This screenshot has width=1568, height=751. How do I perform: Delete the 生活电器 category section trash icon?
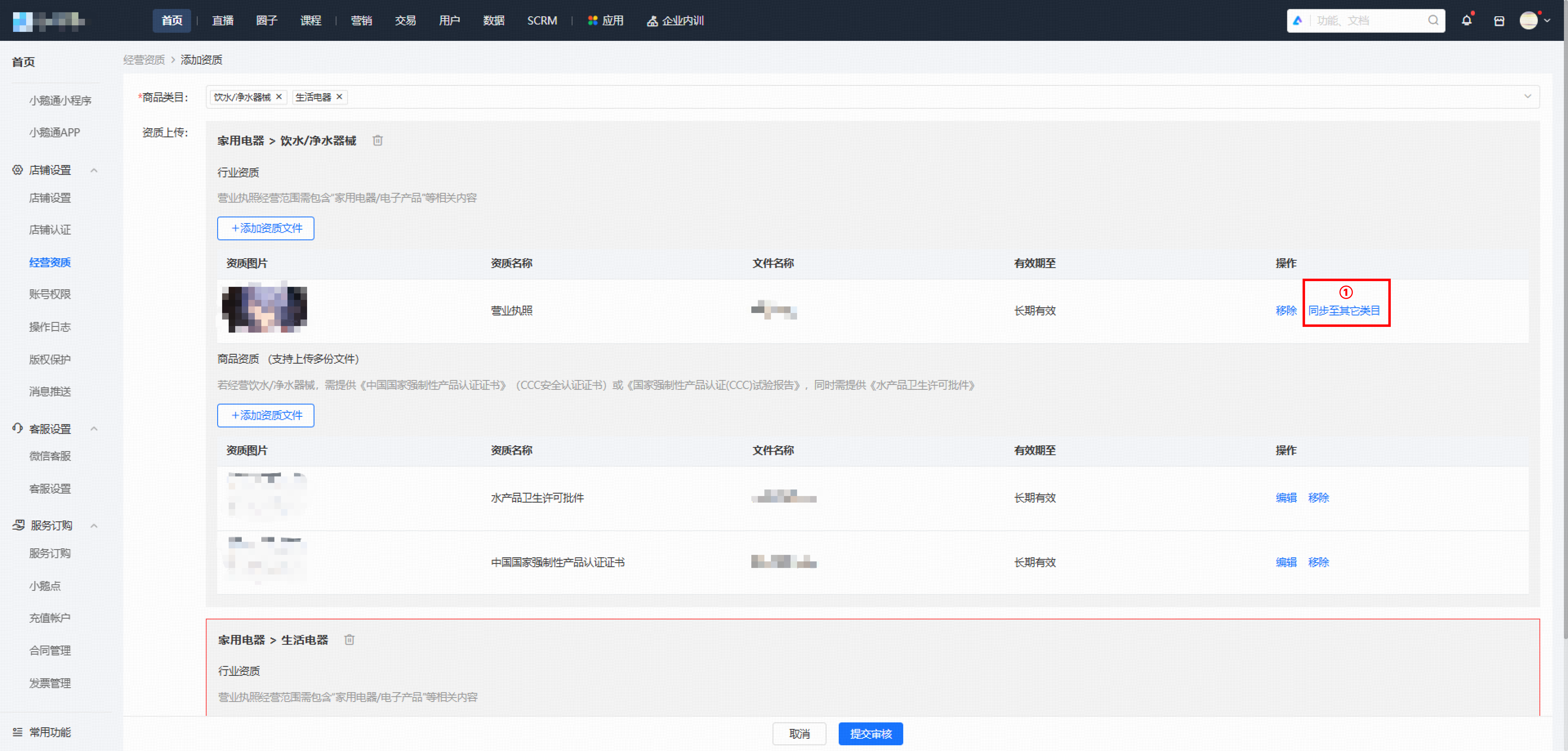(x=349, y=639)
